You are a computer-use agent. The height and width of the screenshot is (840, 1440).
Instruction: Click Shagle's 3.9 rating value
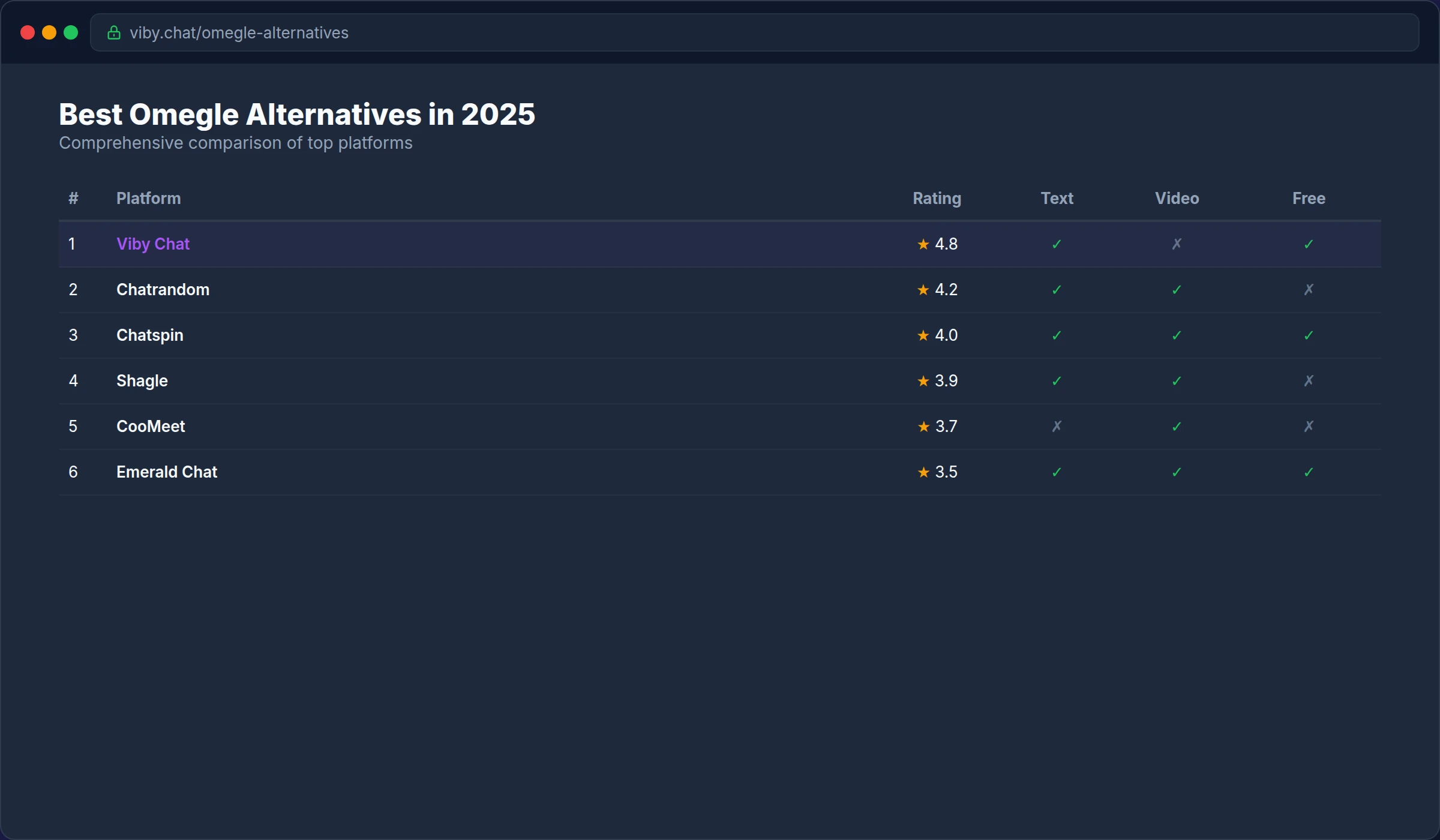point(946,381)
